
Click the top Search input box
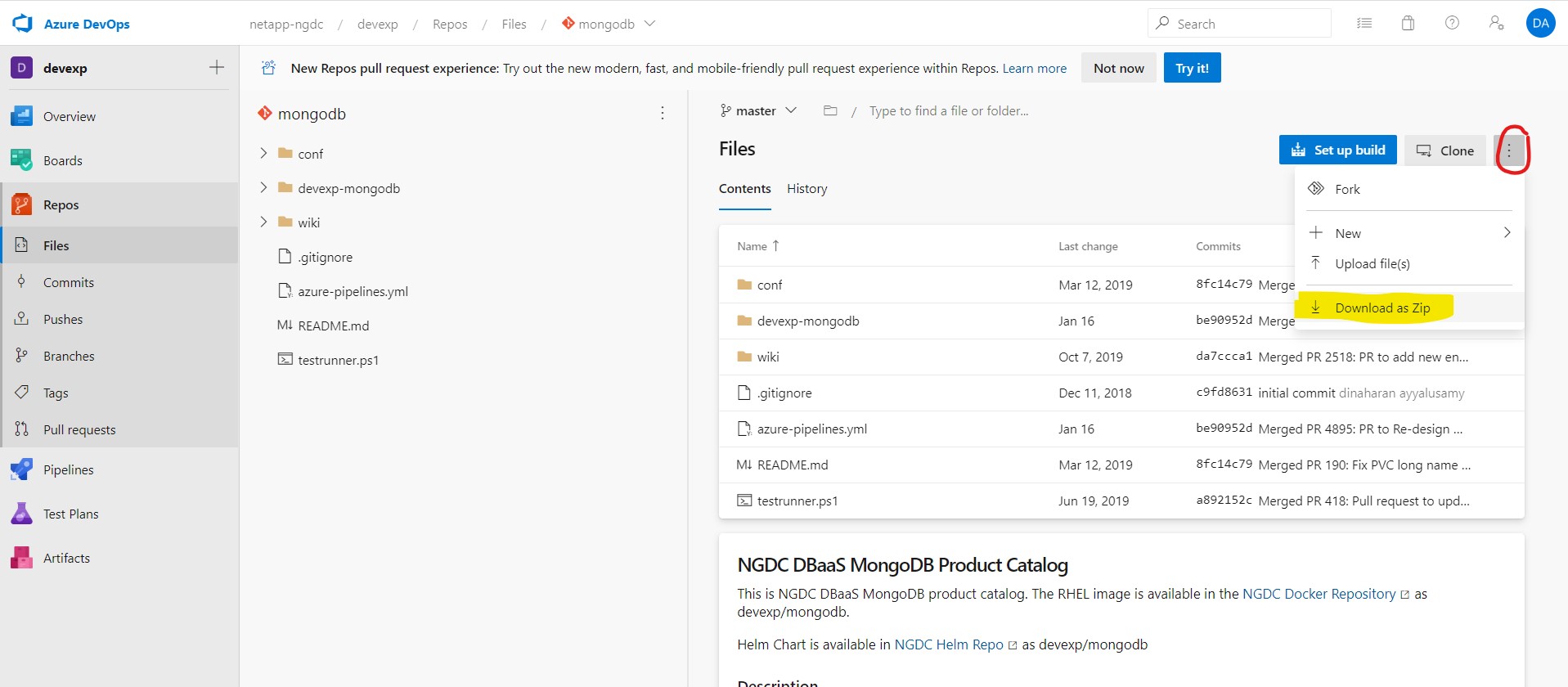[x=1239, y=24]
